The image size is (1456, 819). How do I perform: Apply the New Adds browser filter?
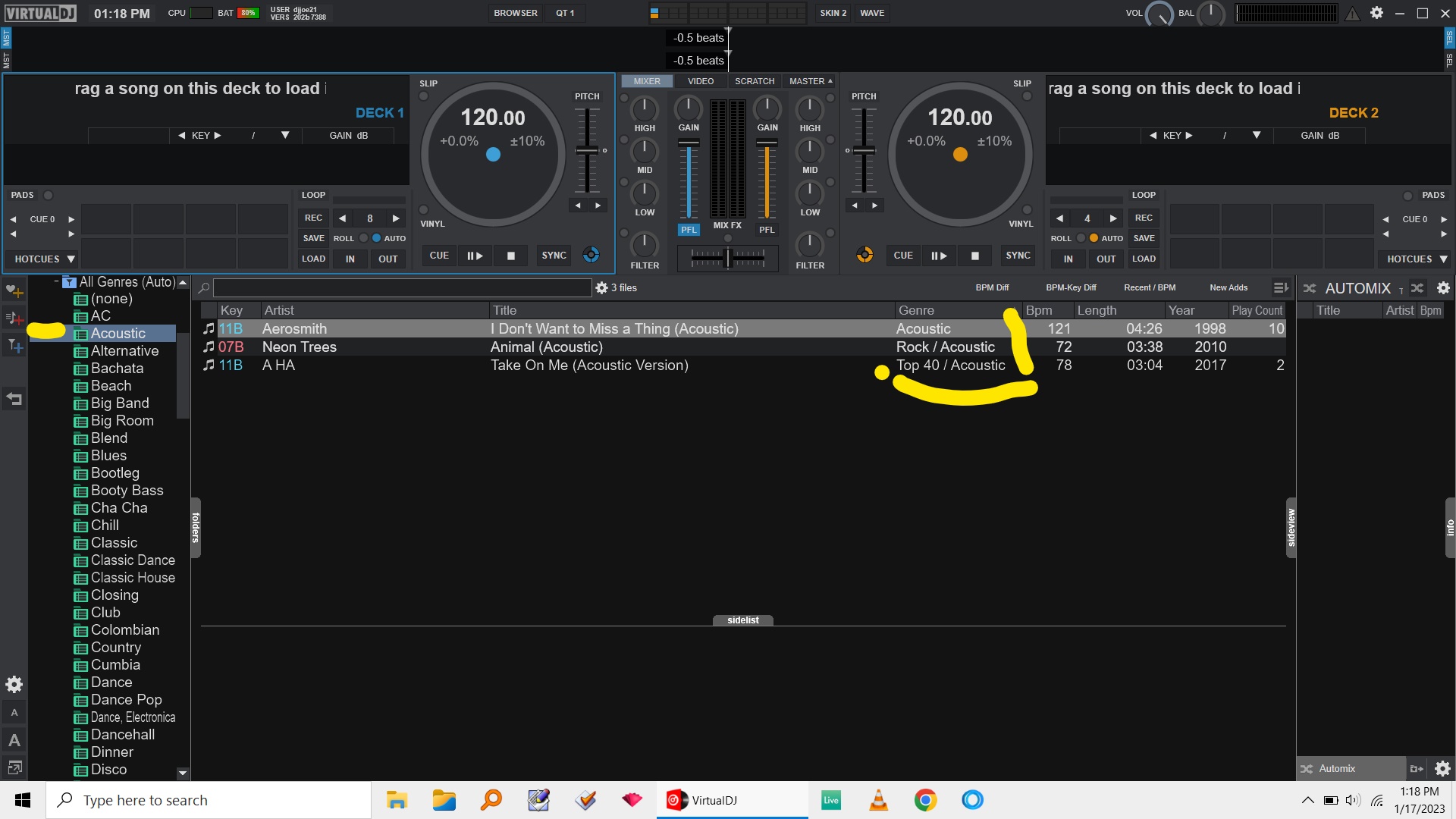point(1228,288)
